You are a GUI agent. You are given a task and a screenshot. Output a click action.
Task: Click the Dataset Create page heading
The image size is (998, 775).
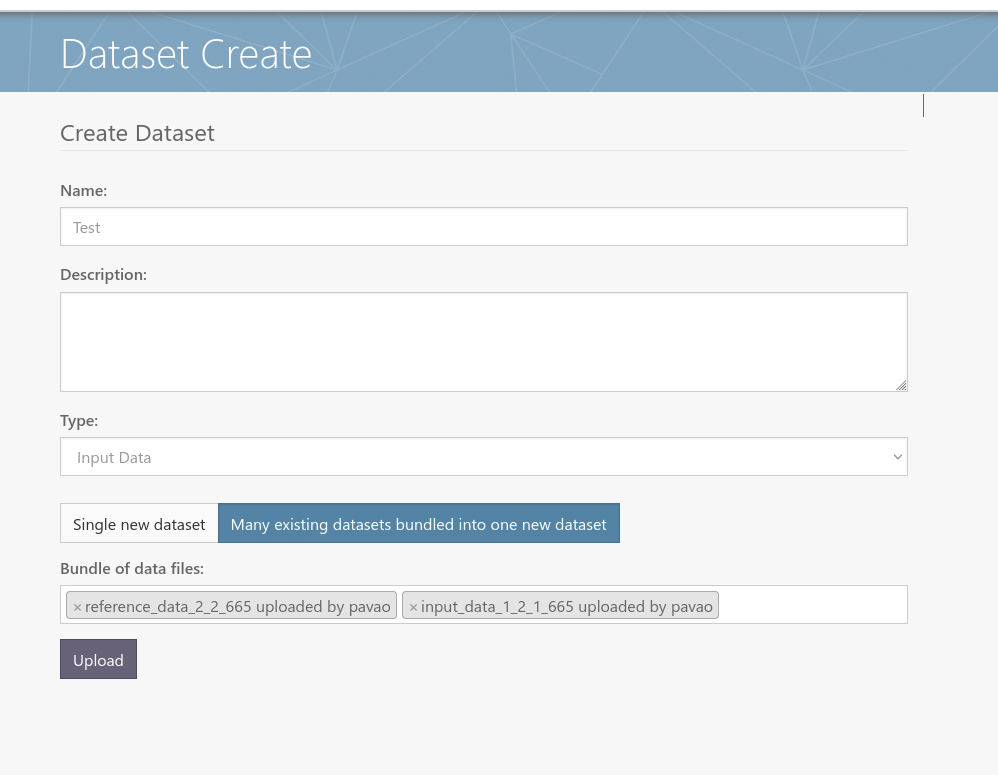[x=186, y=54]
